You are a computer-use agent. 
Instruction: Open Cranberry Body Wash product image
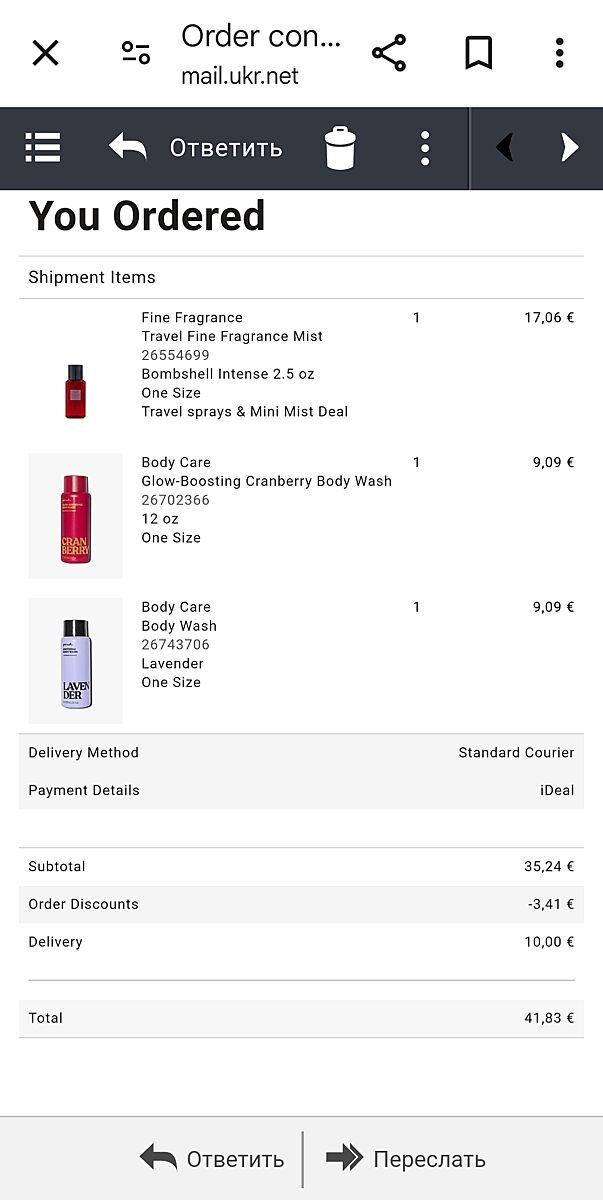(76, 516)
